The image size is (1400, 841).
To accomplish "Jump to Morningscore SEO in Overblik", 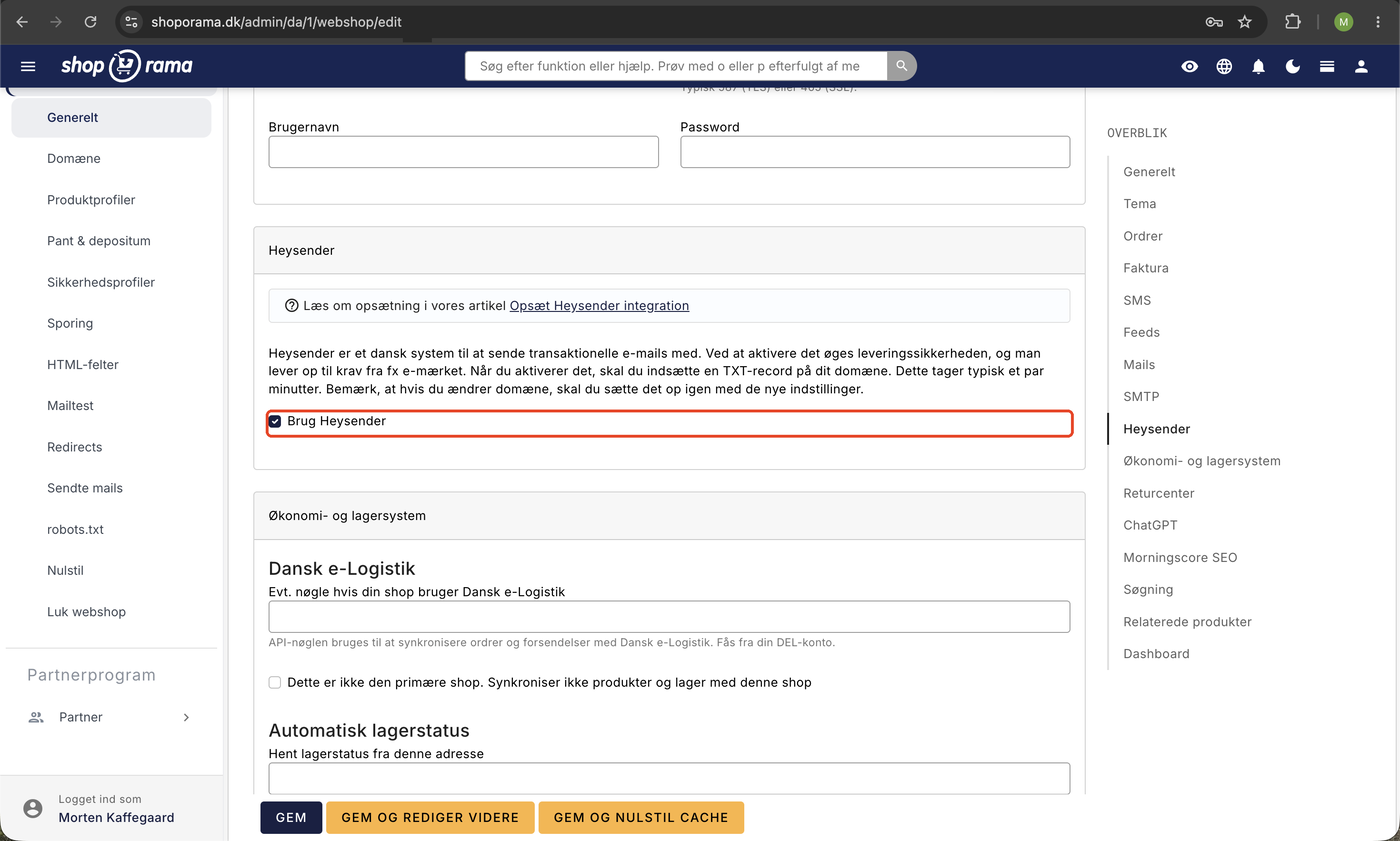I will [1180, 557].
